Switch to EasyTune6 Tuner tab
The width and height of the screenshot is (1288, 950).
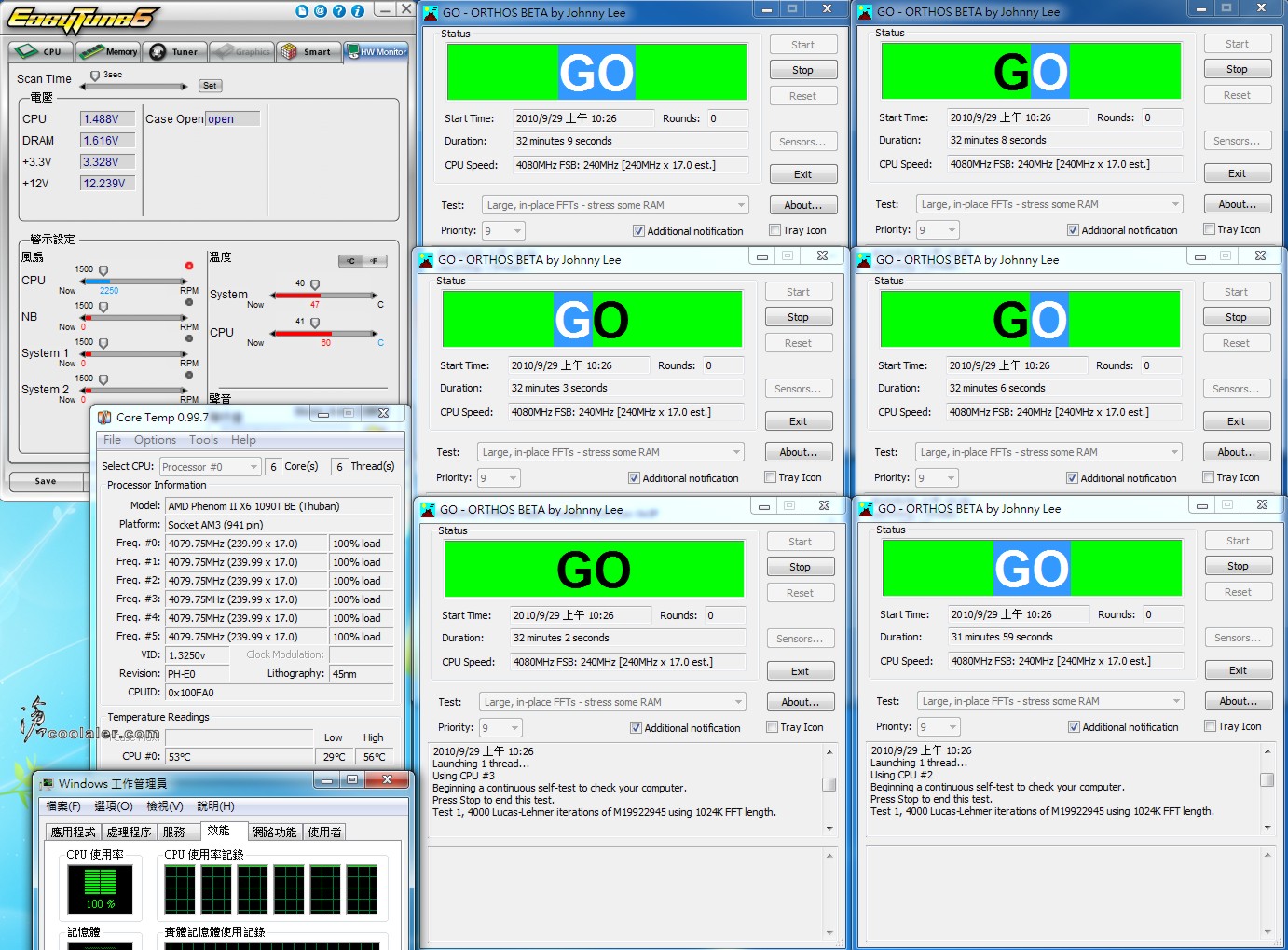coord(174,51)
